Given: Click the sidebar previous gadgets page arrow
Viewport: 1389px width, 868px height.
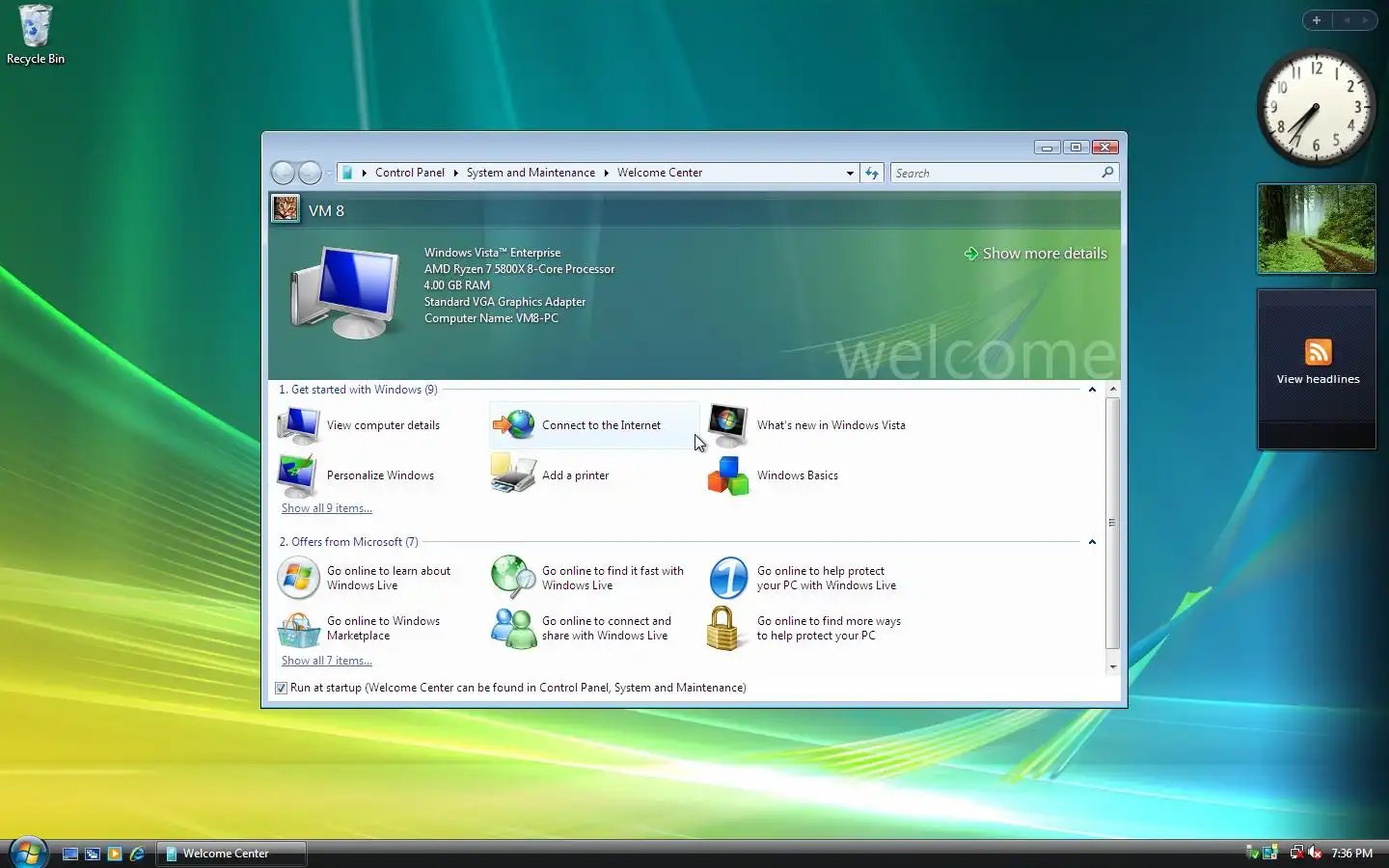Looking at the screenshot, I should (x=1347, y=20).
